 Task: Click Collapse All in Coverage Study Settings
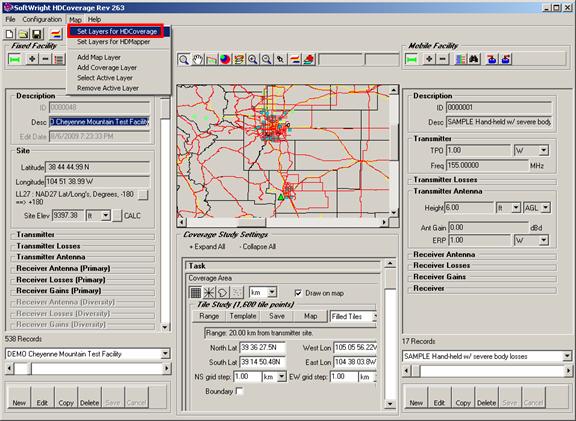(x=258, y=247)
